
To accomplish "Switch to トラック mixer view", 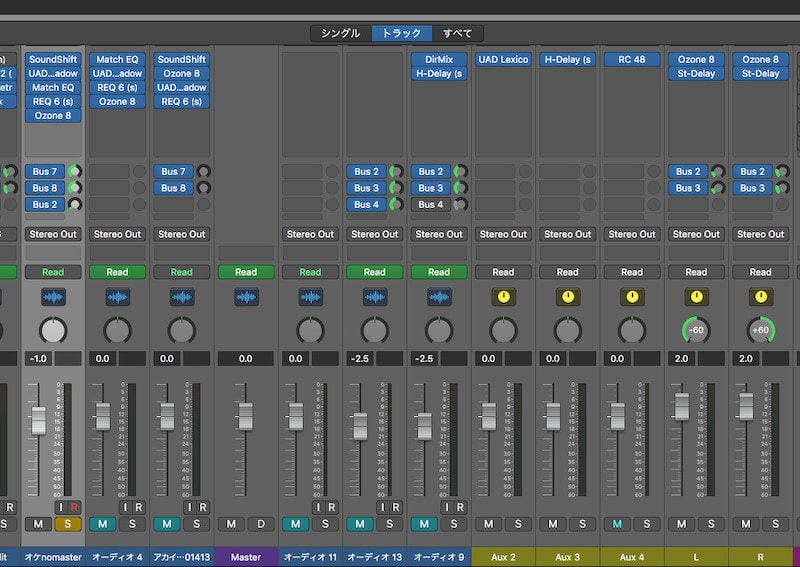I will click(x=402, y=34).
